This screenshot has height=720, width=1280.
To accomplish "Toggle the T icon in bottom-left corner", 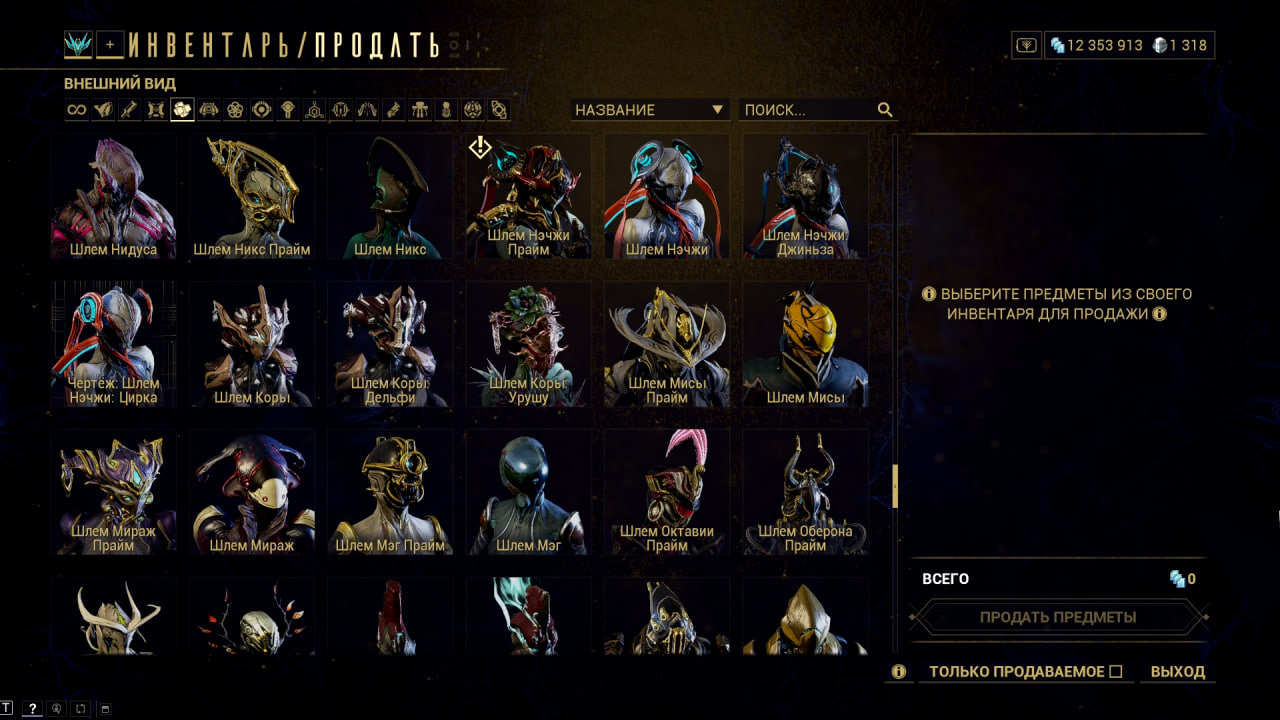I will tap(7, 709).
